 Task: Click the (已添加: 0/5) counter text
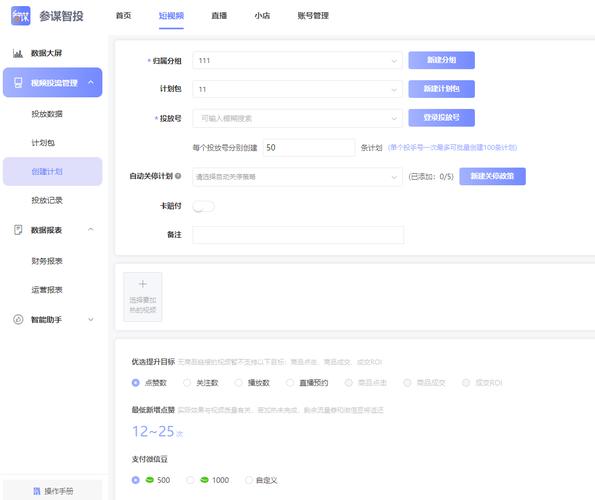point(431,176)
